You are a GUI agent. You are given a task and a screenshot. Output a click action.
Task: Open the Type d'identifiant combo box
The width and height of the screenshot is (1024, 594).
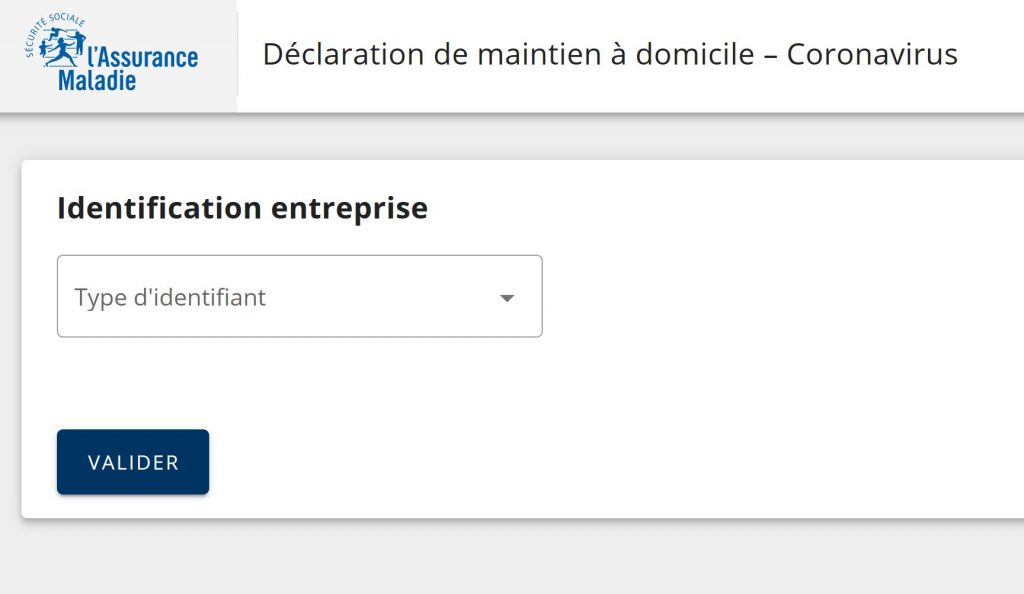300,296
